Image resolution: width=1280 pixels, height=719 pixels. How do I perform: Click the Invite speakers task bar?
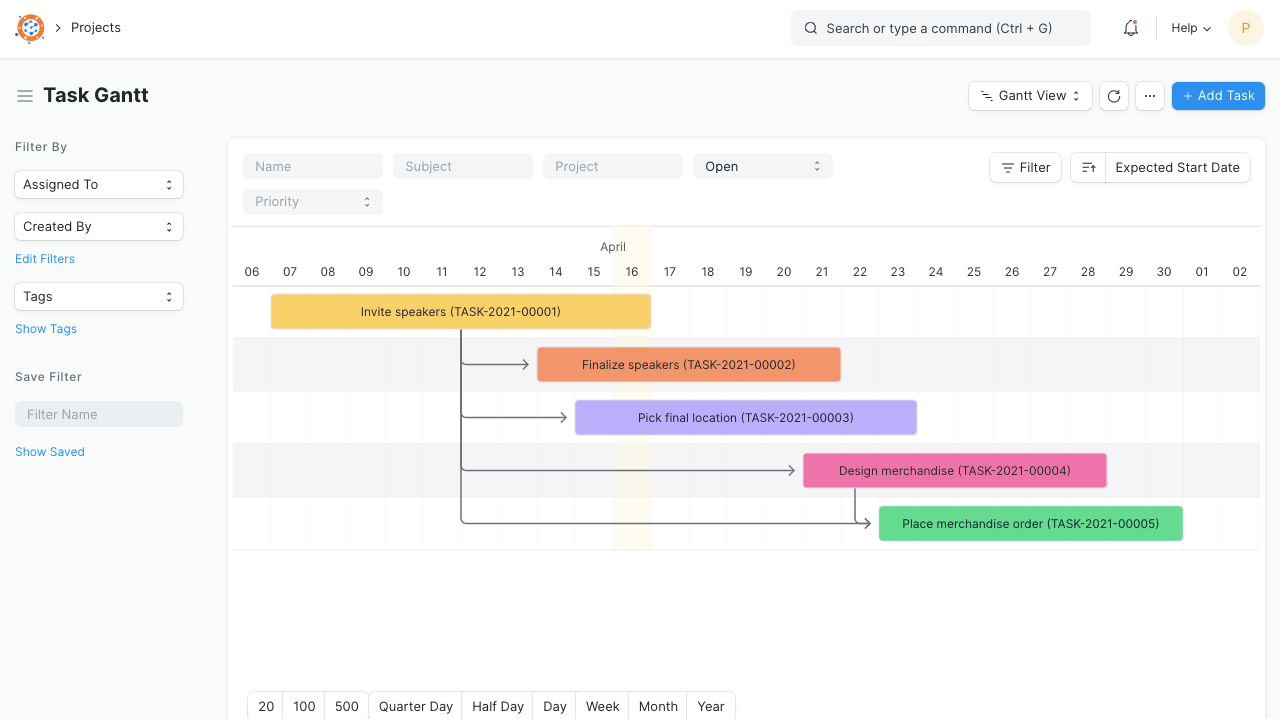(x=460, y=312)
